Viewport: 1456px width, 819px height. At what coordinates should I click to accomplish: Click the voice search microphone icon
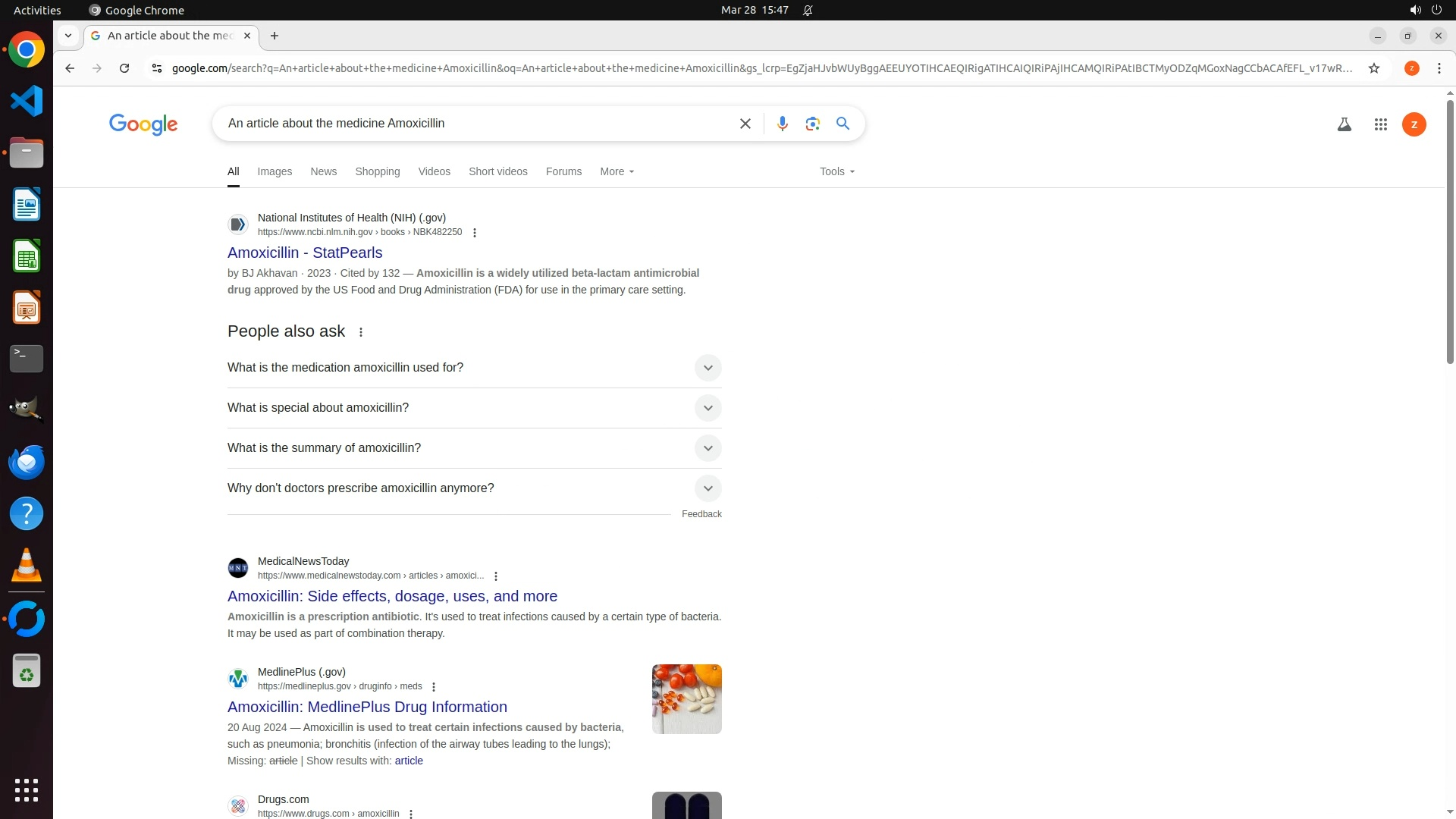(782, 124)
